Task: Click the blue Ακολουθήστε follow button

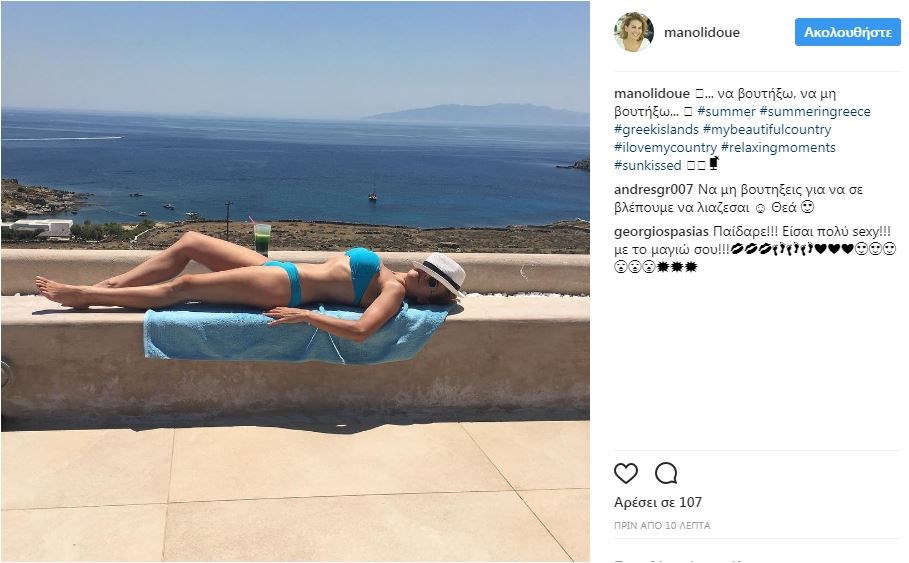Action: 848,32
